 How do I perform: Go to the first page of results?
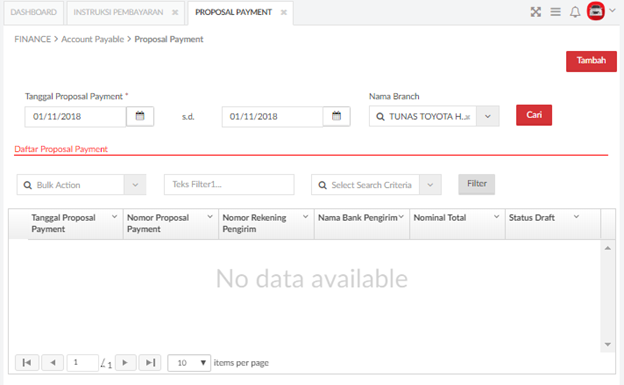point(27,363)
